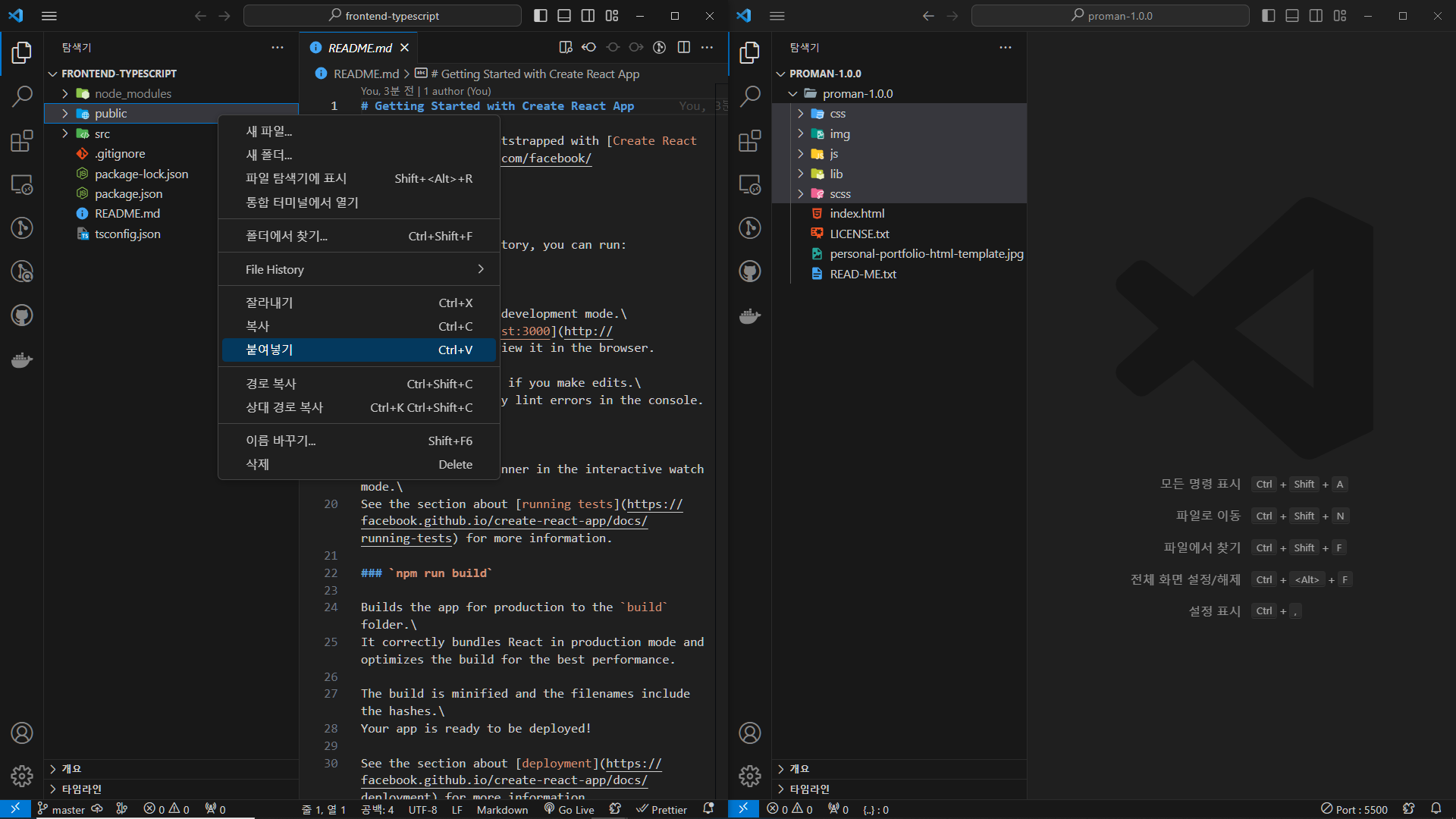Toggle Secondary Side Bar in left title bar
The width and height of the screenshot is (1456, 819).
[588, 16]
